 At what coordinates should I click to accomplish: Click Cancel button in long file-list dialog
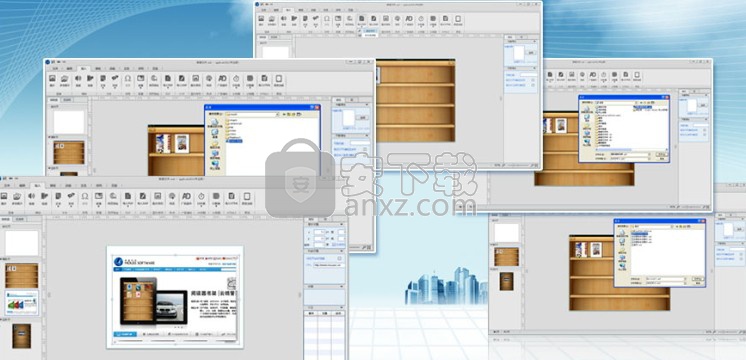tap(661, 158)
